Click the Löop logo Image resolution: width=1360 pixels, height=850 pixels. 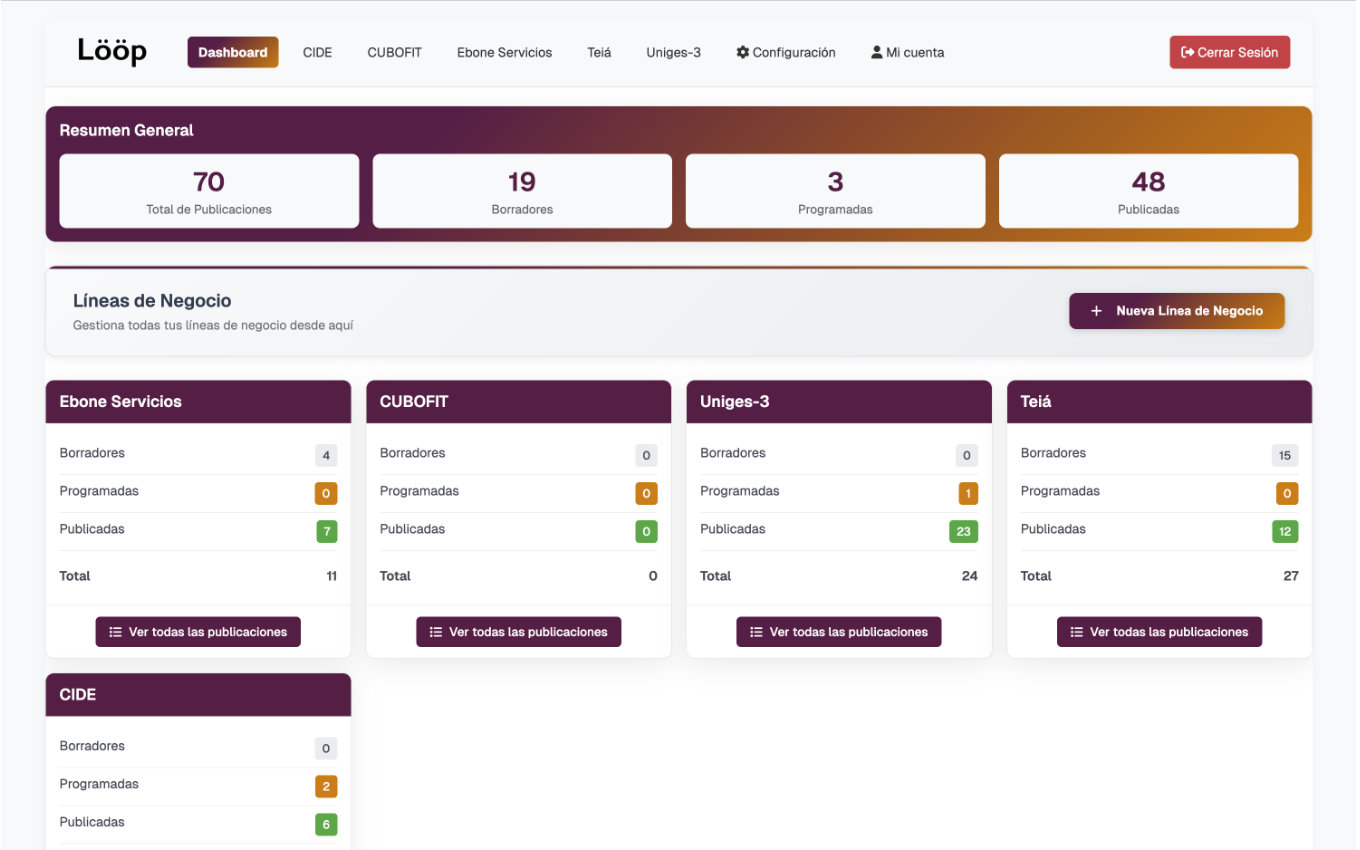pos(112,51)
